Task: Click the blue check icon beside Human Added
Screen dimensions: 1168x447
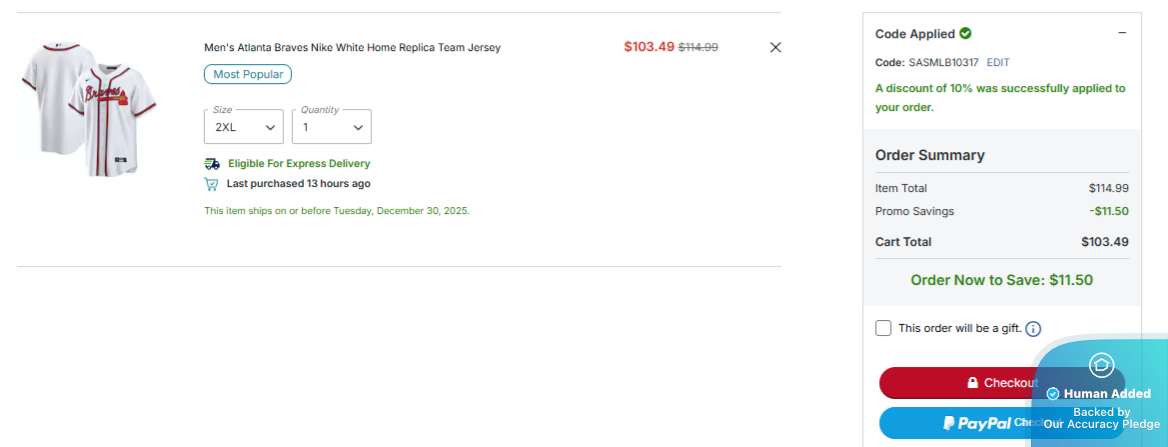Action: click(x=1053, y=394)
